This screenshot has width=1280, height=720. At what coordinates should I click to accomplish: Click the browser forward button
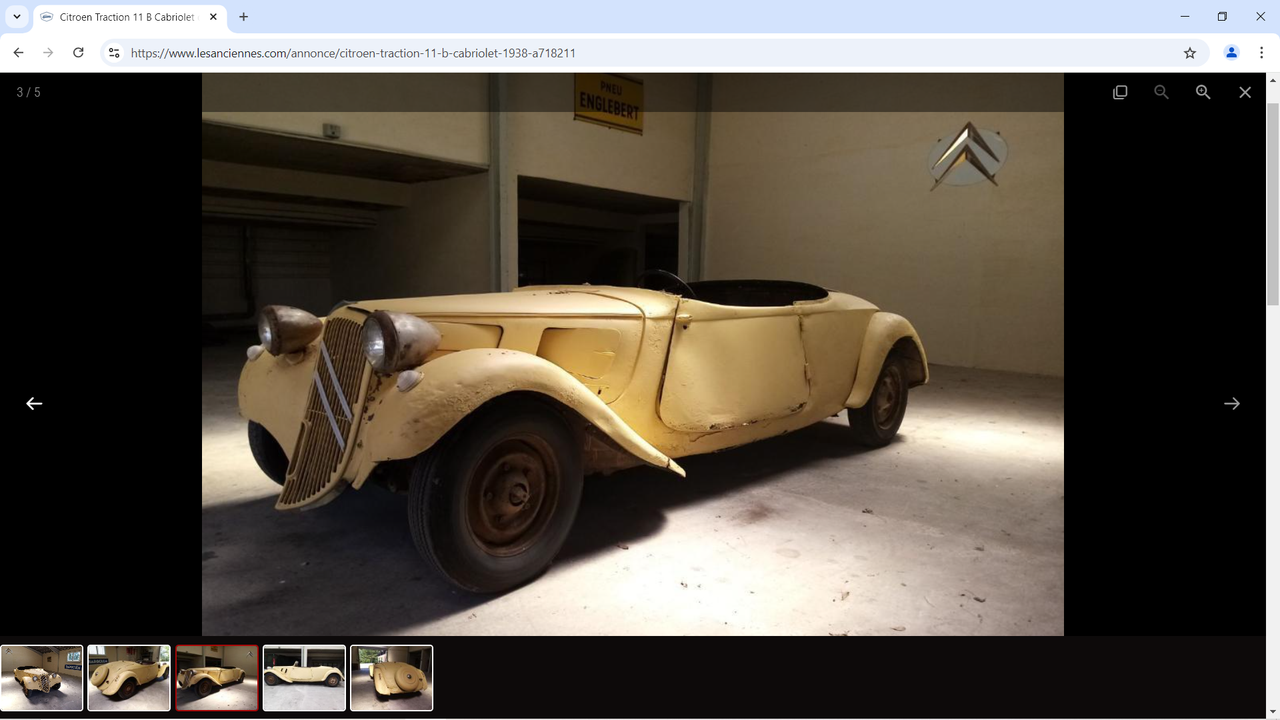[48, 53]
